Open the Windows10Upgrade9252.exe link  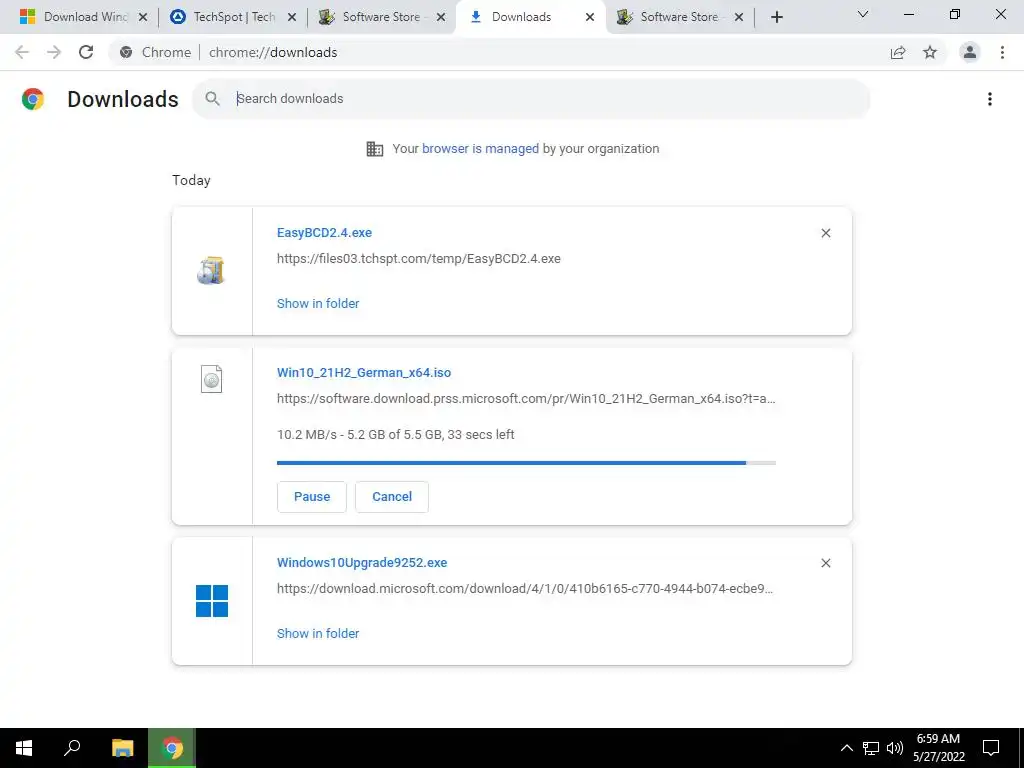(x=362, y=562)
